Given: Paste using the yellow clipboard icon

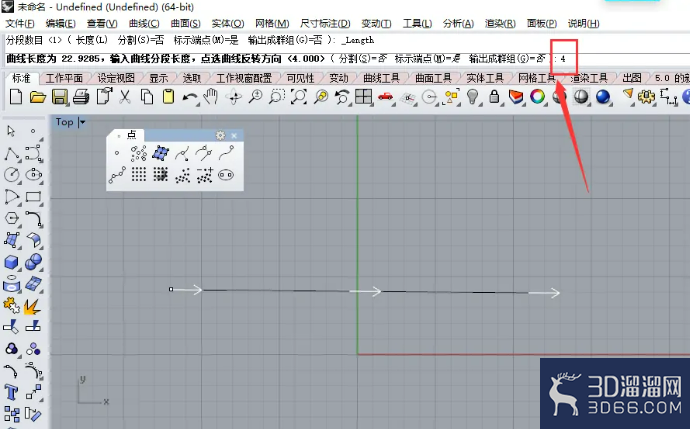Looking at the screenshot, I should click(x=168, y=96).
